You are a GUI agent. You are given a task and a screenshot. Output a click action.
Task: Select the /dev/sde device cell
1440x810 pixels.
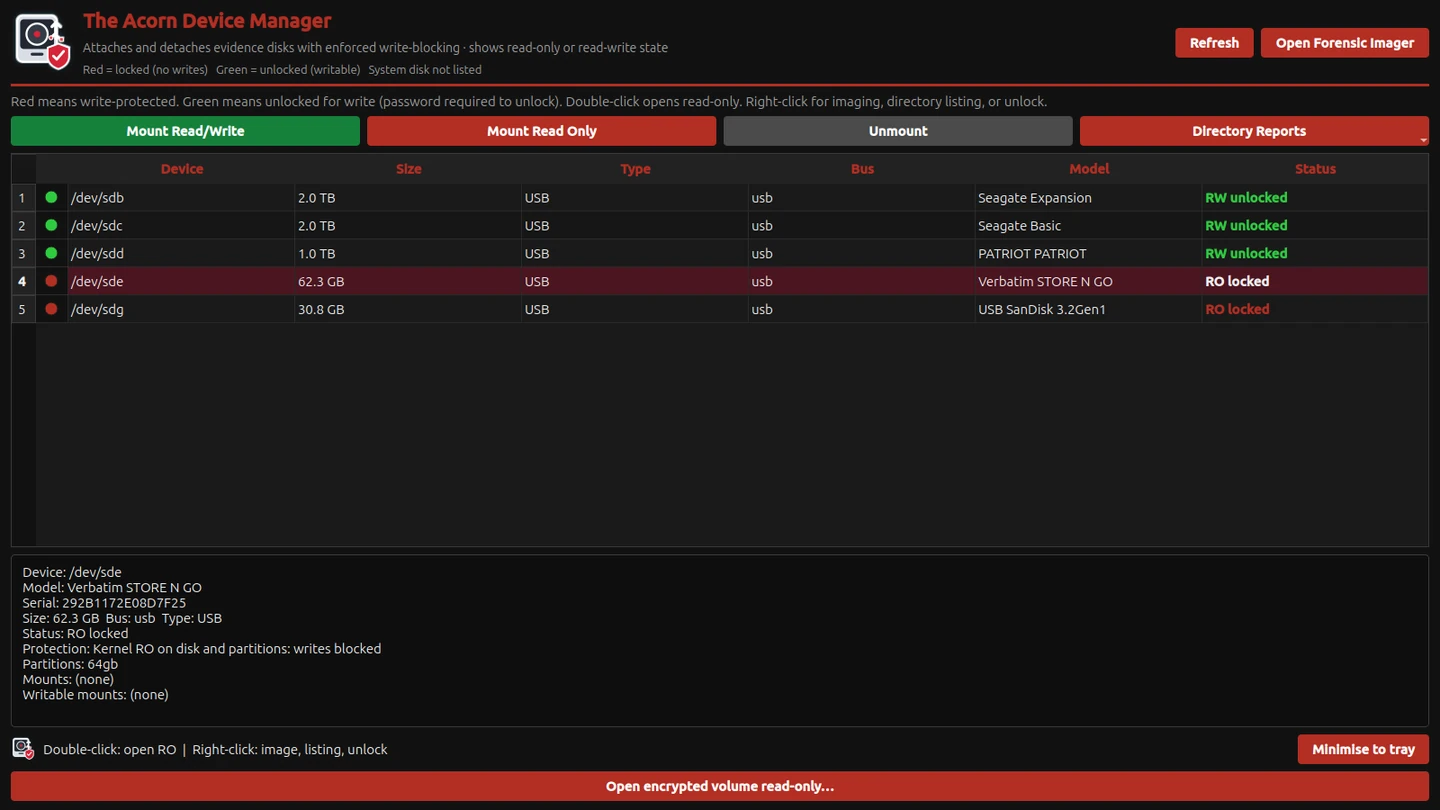pos(180,281)
